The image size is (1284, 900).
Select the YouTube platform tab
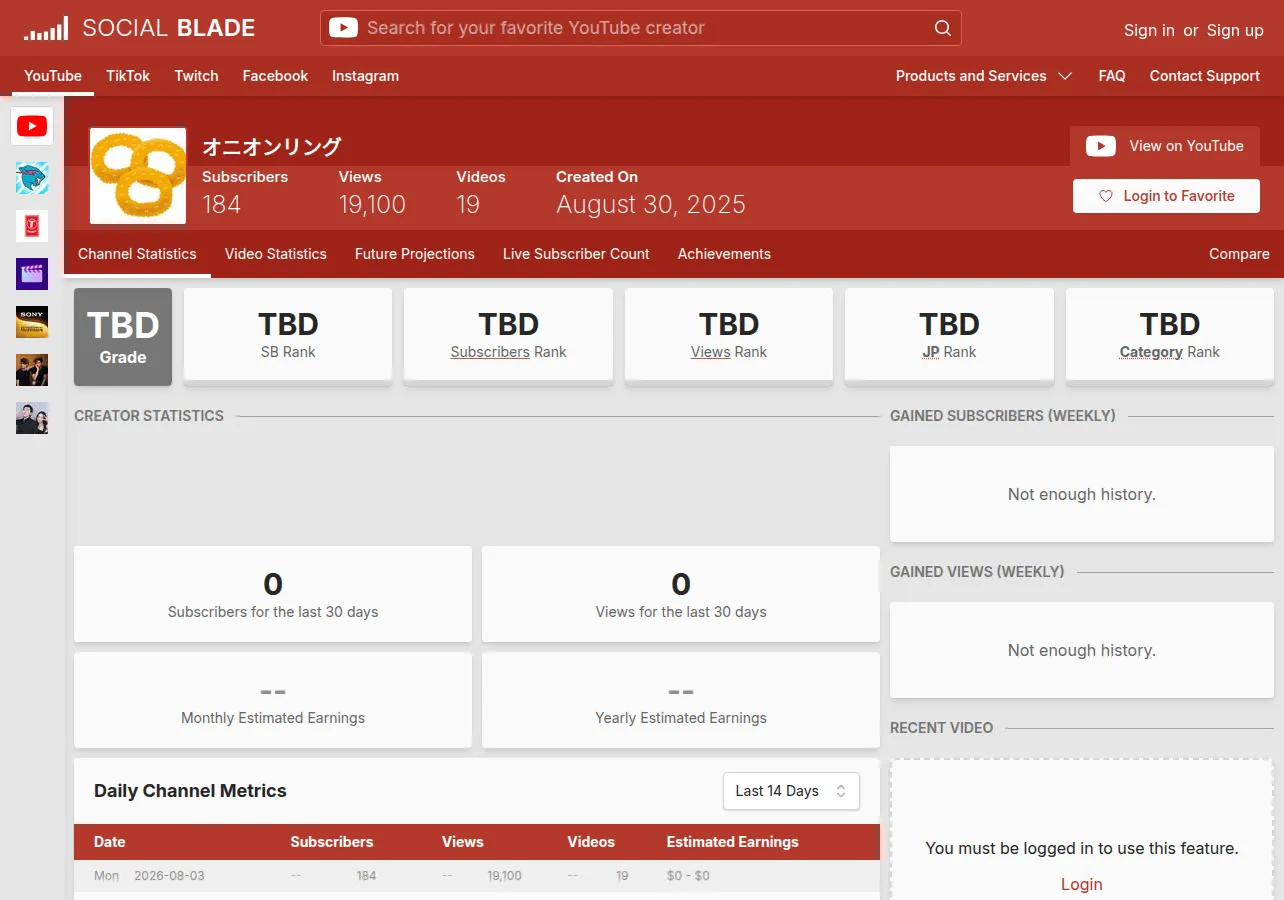click(53, 76)
